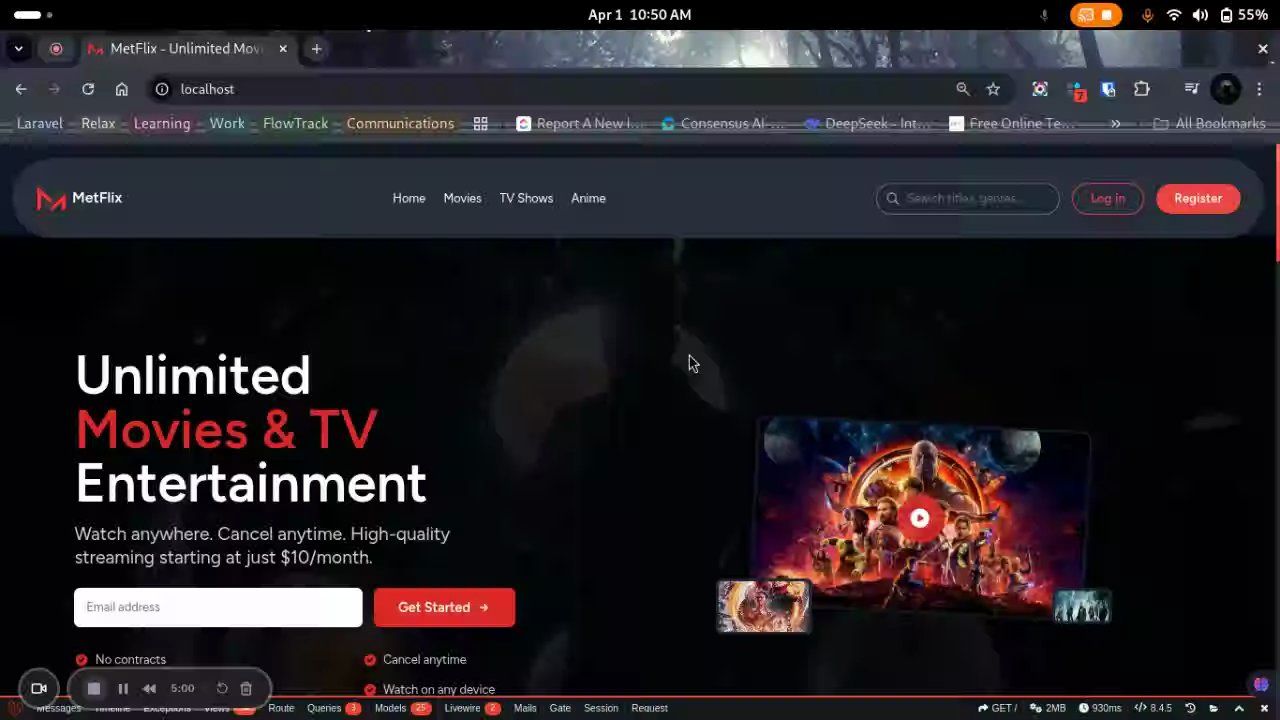Open the Queries debugbar tab

[333, 708]
